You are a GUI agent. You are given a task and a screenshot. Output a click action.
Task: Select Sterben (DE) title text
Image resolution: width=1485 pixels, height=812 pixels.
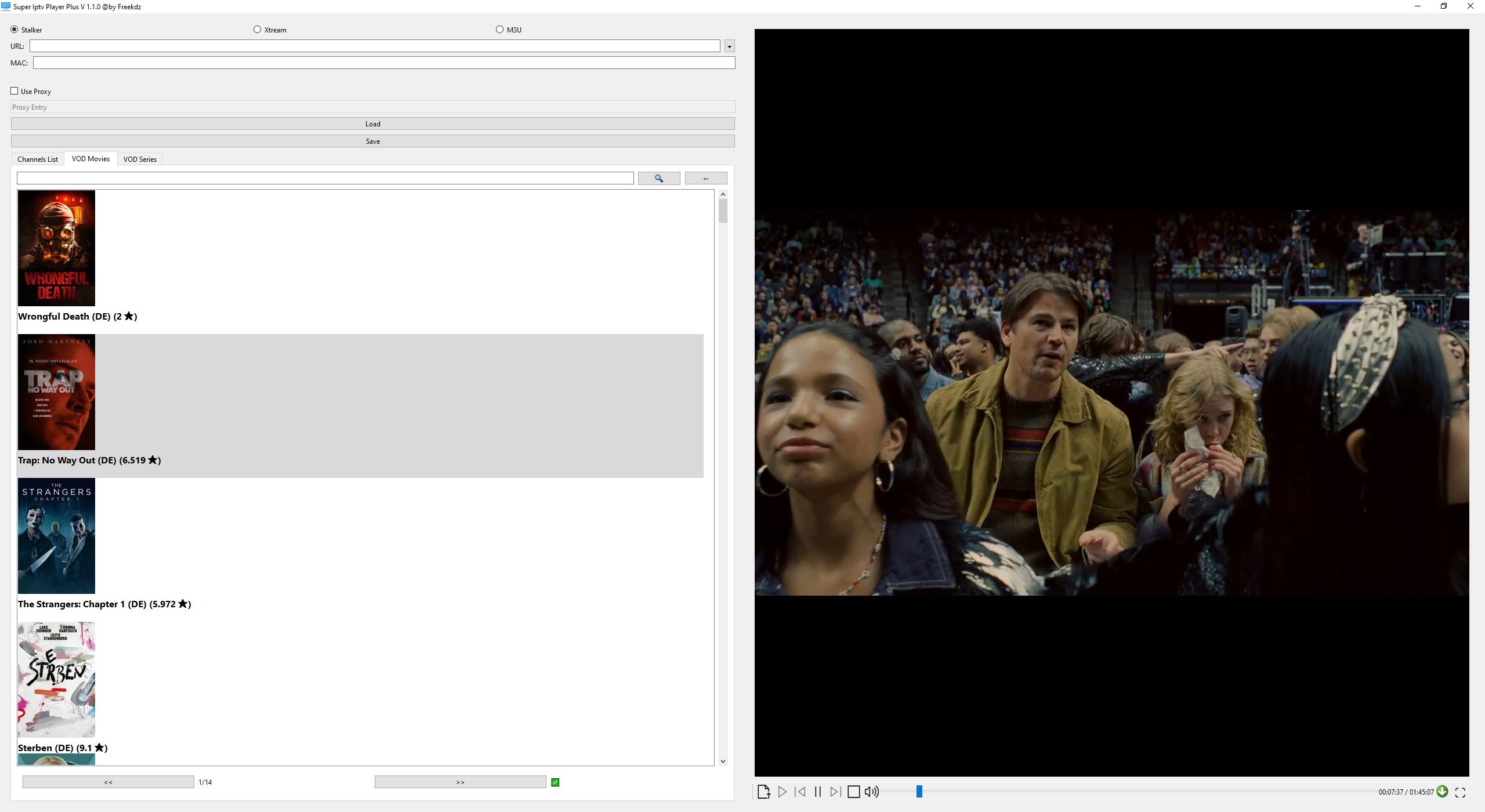pyautogui.click(x=63, y=748)
